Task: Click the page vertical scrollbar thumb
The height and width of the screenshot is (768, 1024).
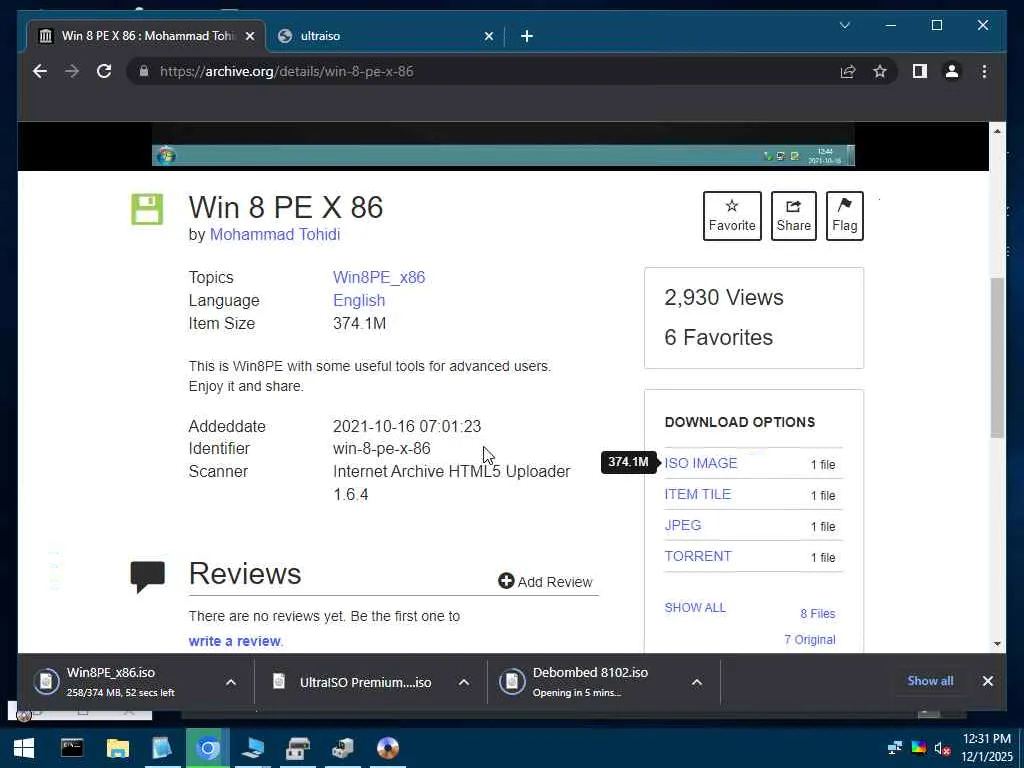Action: [x=997, y=357]
